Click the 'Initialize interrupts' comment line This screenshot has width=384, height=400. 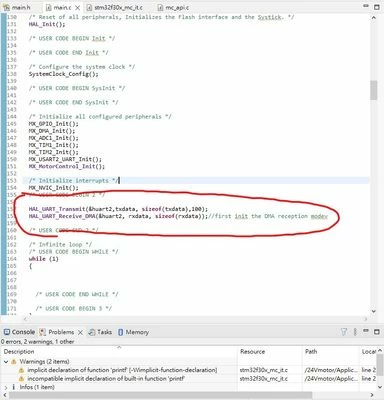pyautogui.click(x=73, y=180)
